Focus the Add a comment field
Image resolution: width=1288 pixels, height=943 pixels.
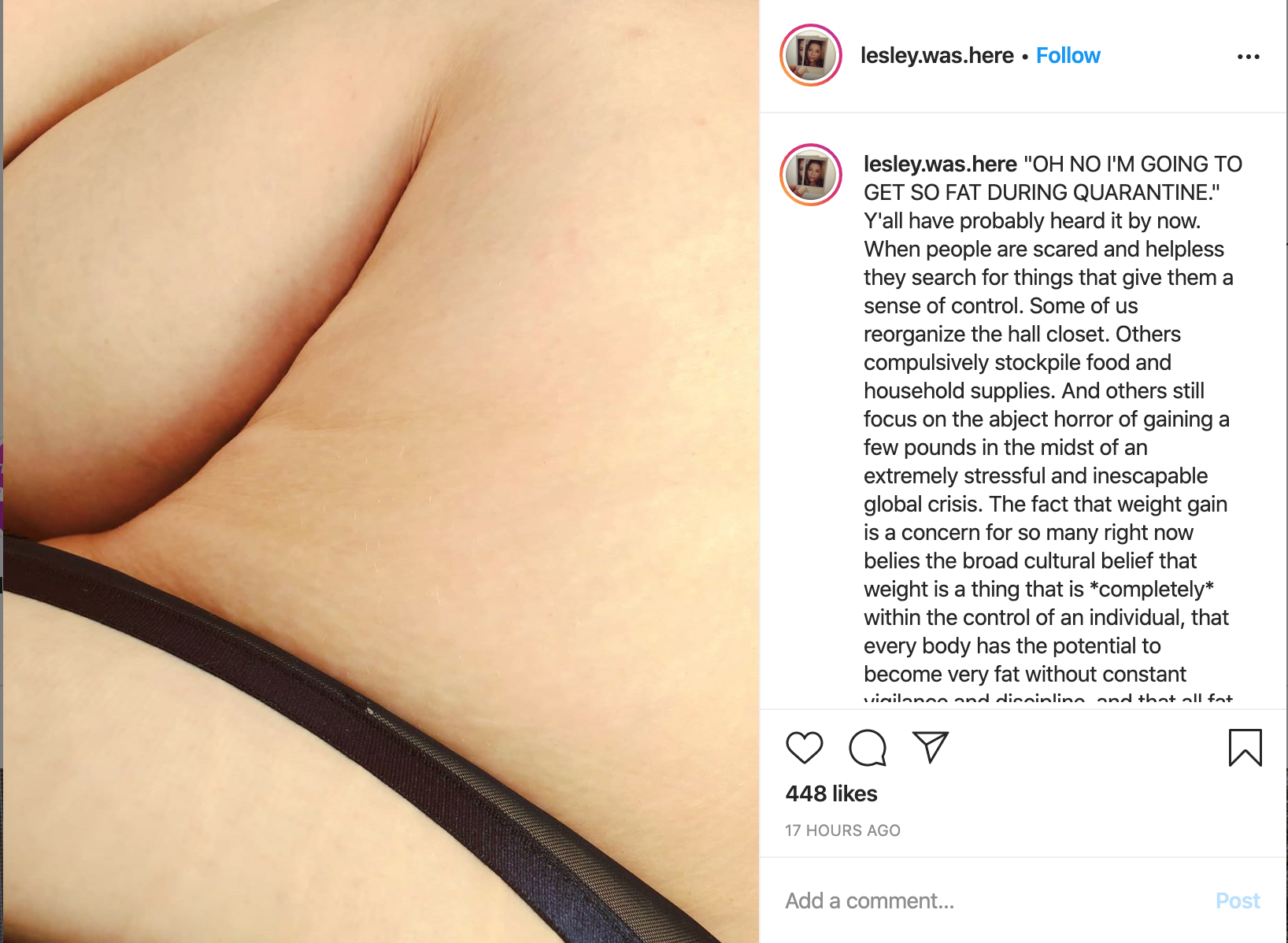[x=992, y=900]
